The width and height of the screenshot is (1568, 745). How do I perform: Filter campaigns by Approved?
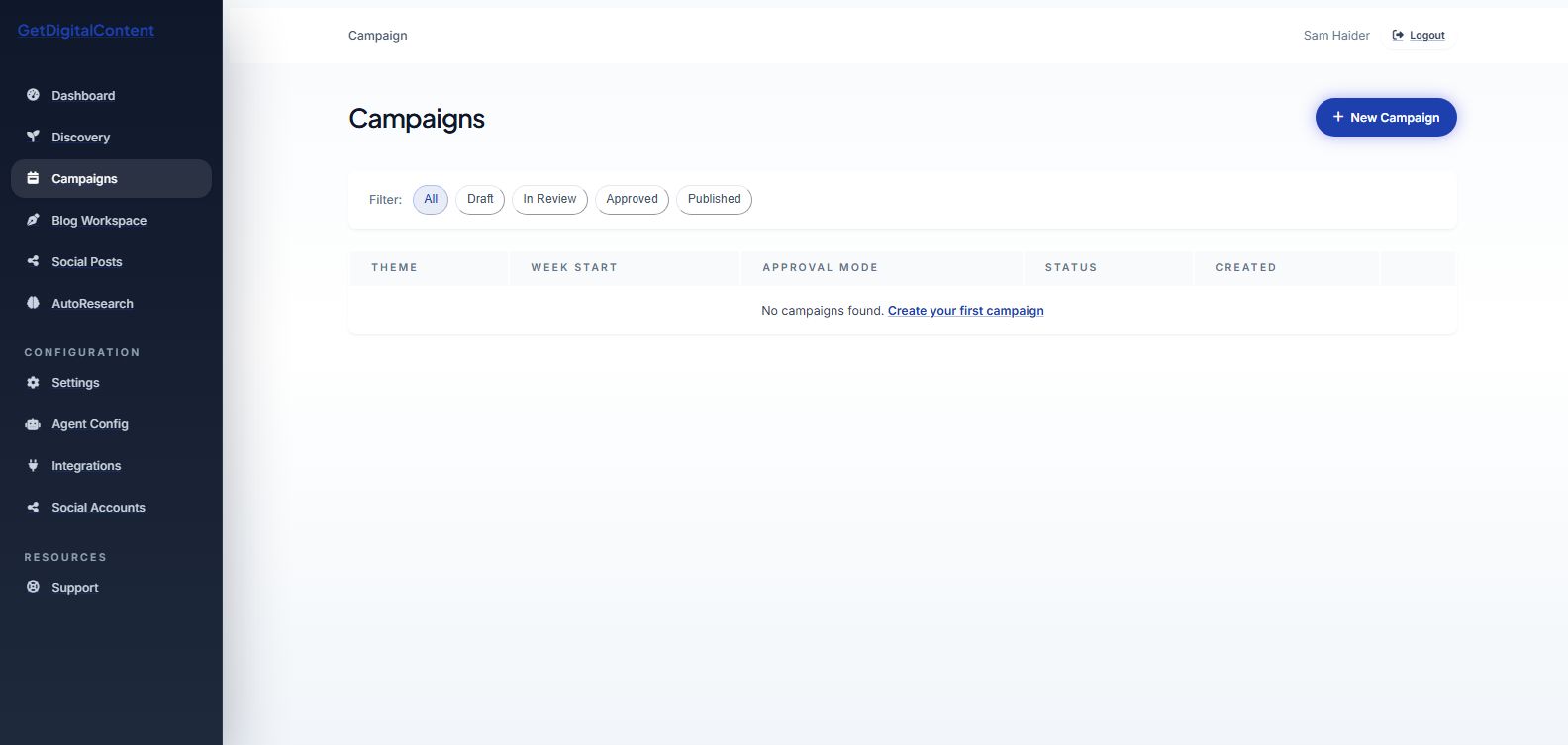(632, 199)
